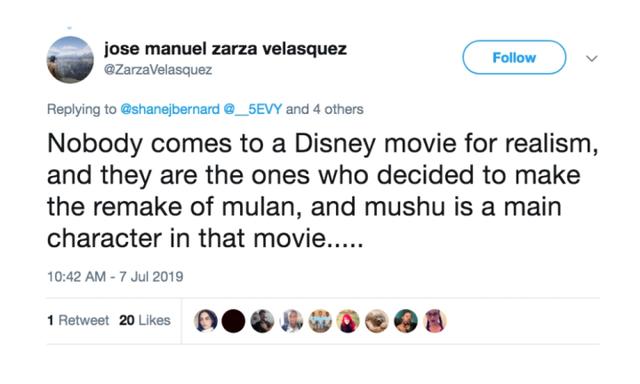This screenshot has width=640, height=384.
Task: Click the third liker avatar in the row
Action: click(262, 321)
